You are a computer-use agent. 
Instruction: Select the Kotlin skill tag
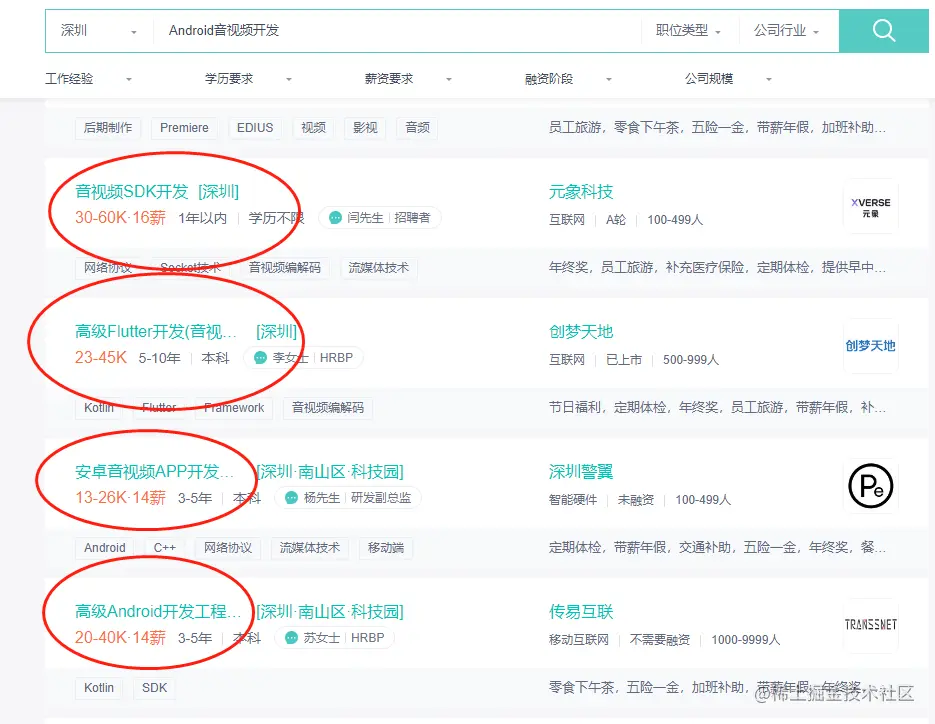pos(99,407)
